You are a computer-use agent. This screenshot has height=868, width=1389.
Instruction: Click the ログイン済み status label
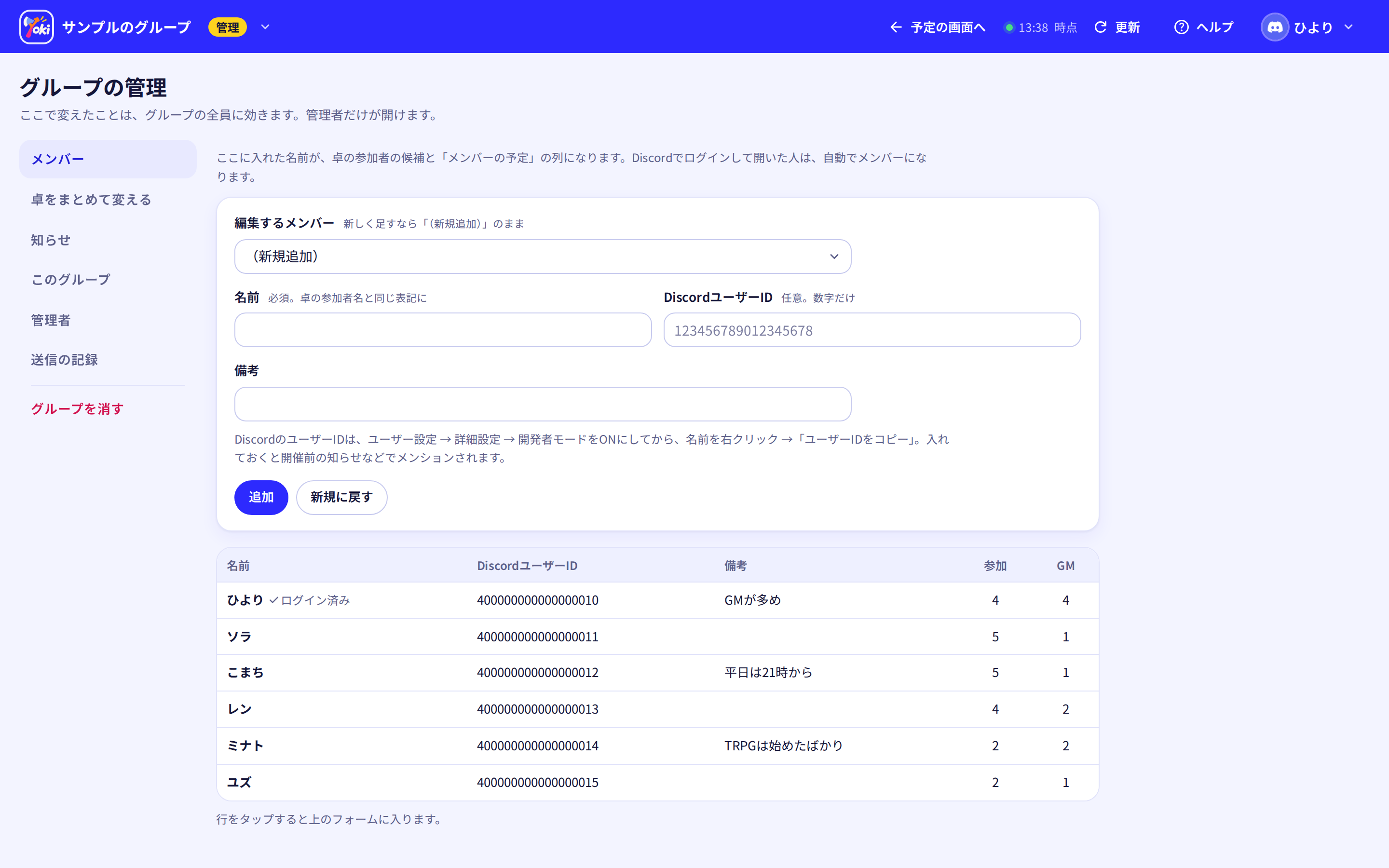pos(310,600)
